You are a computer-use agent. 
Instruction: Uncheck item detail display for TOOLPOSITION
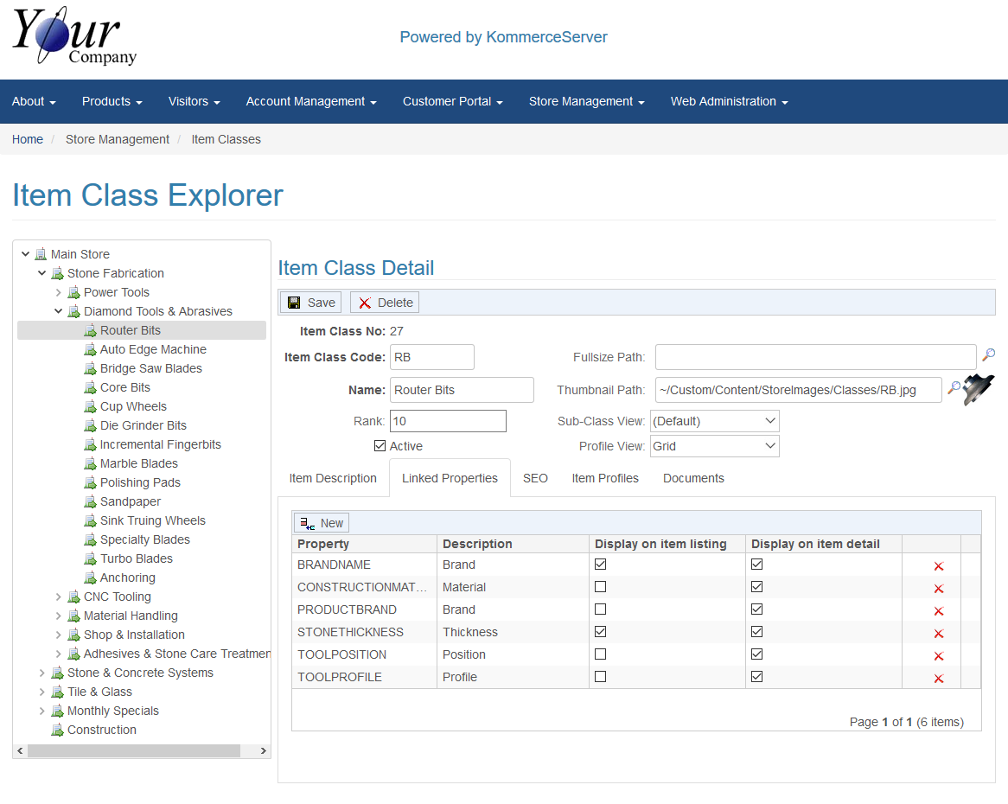pos(757,654)
